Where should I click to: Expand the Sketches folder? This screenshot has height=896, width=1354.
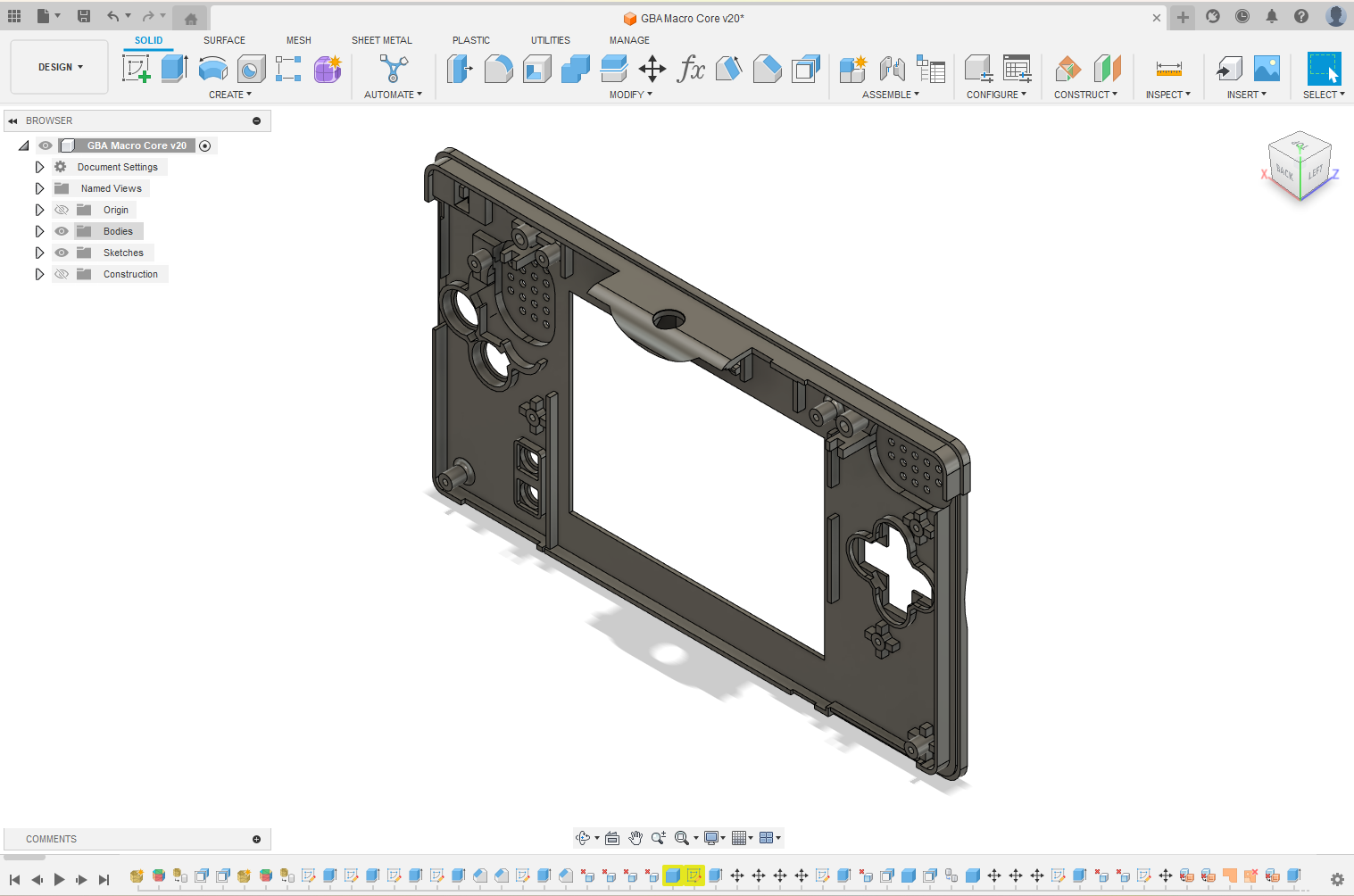[39, 253]
